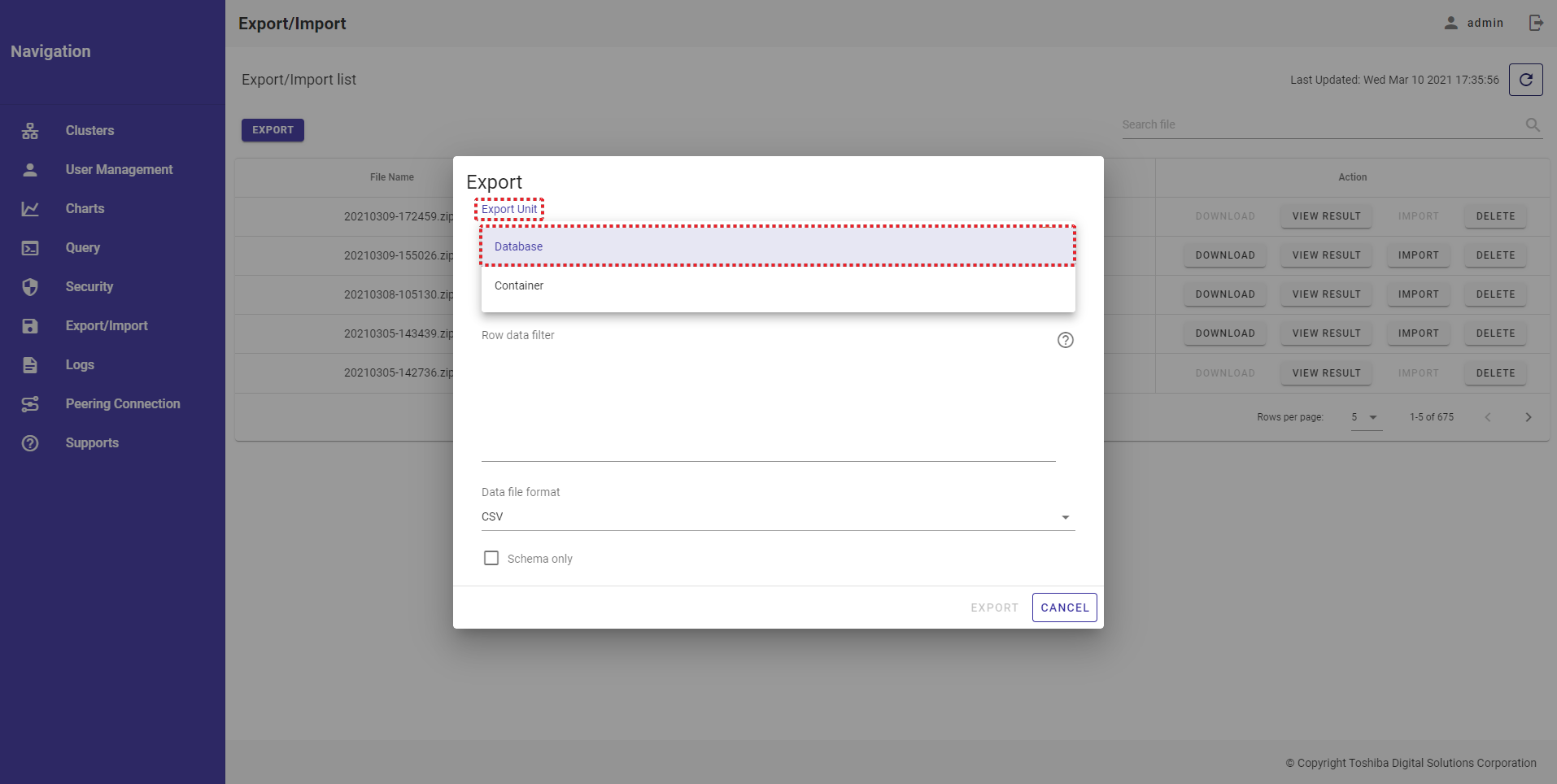
Task: Click IMPORT for 20210305-143439.zip
Action: 1418,333
